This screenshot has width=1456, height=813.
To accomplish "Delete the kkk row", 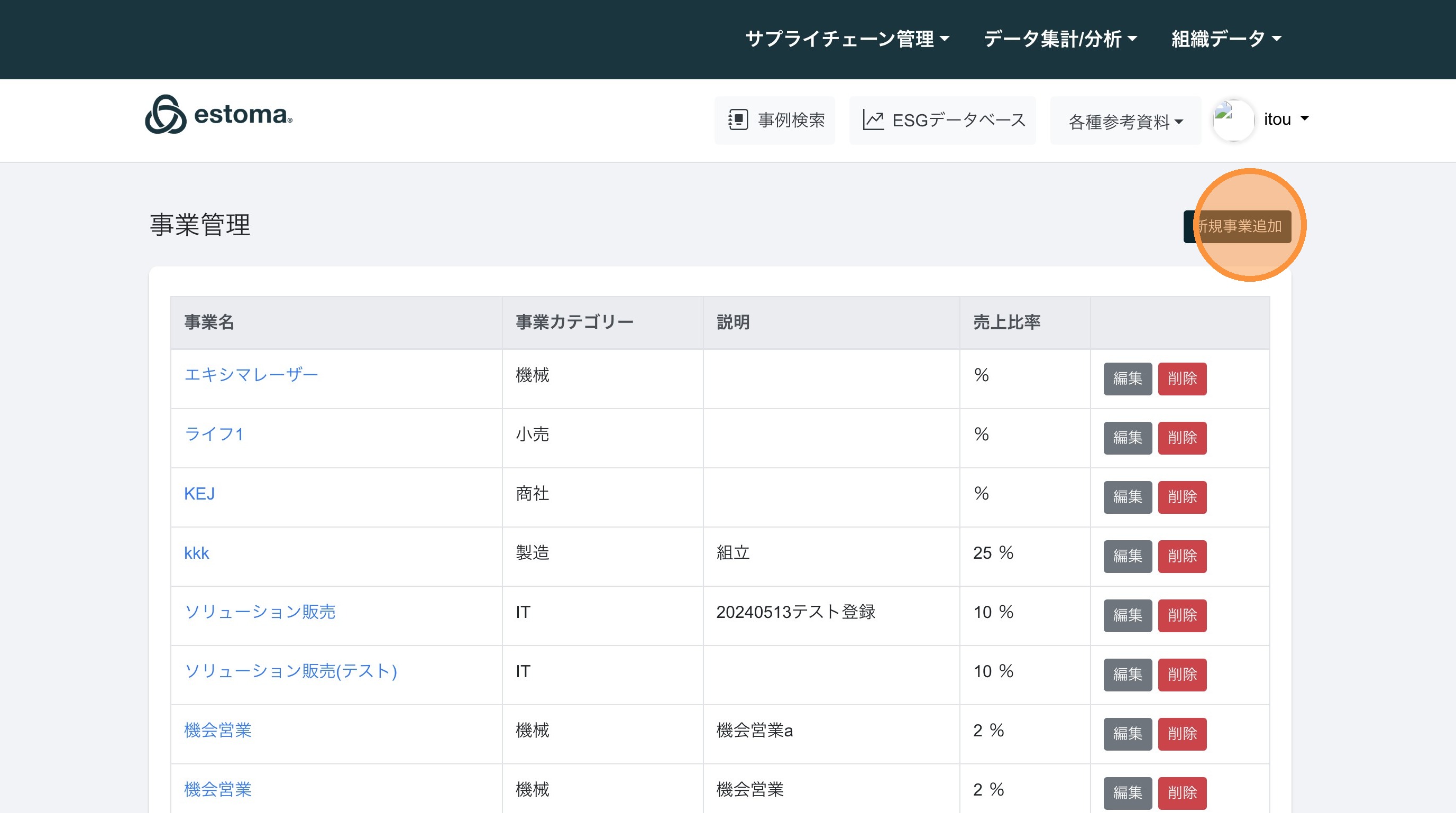I will coord(1182,557).
